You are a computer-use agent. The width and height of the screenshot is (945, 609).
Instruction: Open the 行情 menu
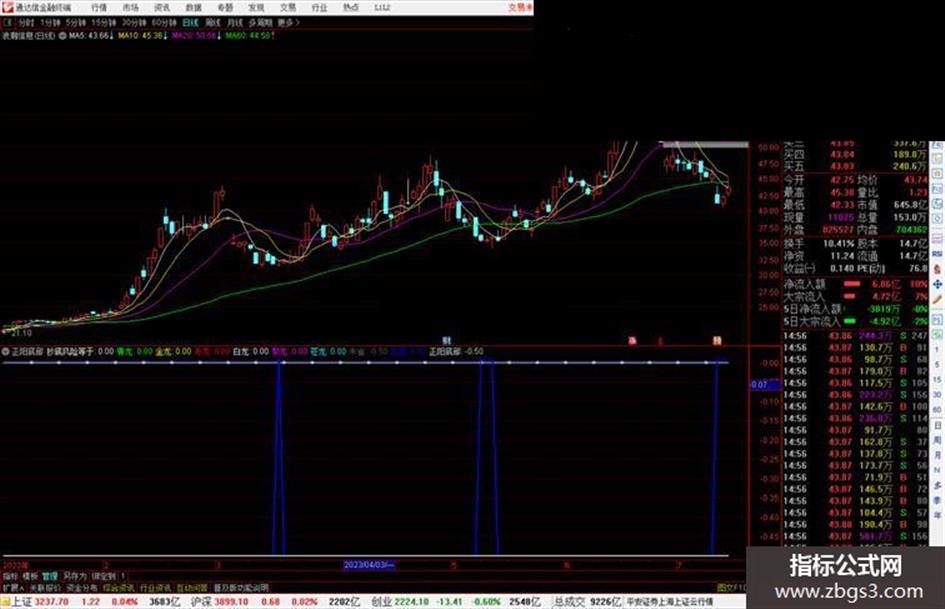click(x=99, y=7)
